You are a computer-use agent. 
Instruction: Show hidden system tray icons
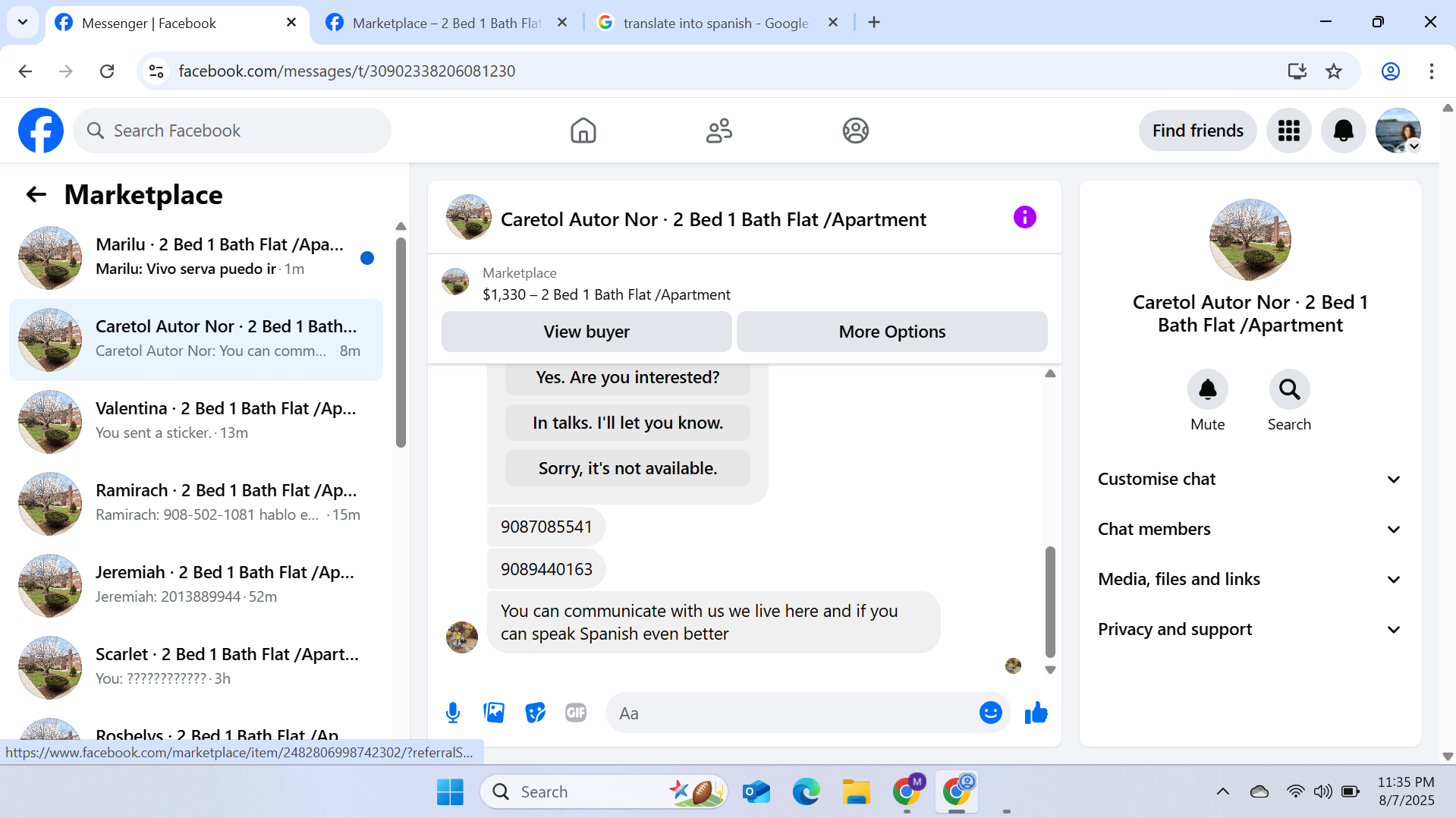point(1222,791)
